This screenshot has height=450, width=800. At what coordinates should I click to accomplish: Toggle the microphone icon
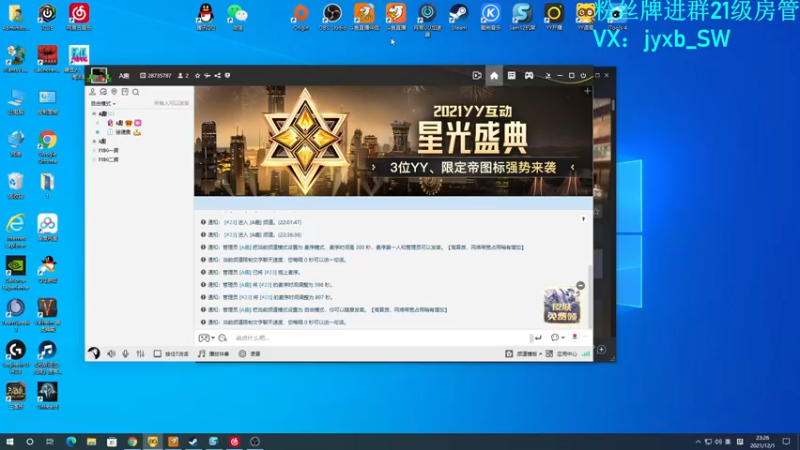[126, 354]
